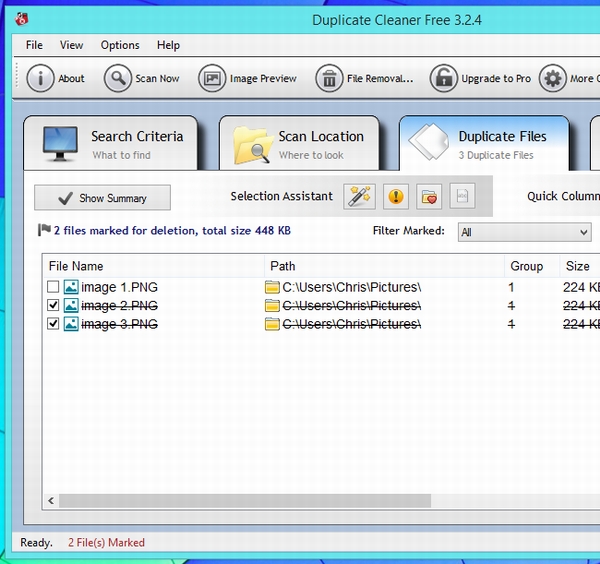
Task: Click the path text in image 3.PNG row
Action: tap(352, 324)
